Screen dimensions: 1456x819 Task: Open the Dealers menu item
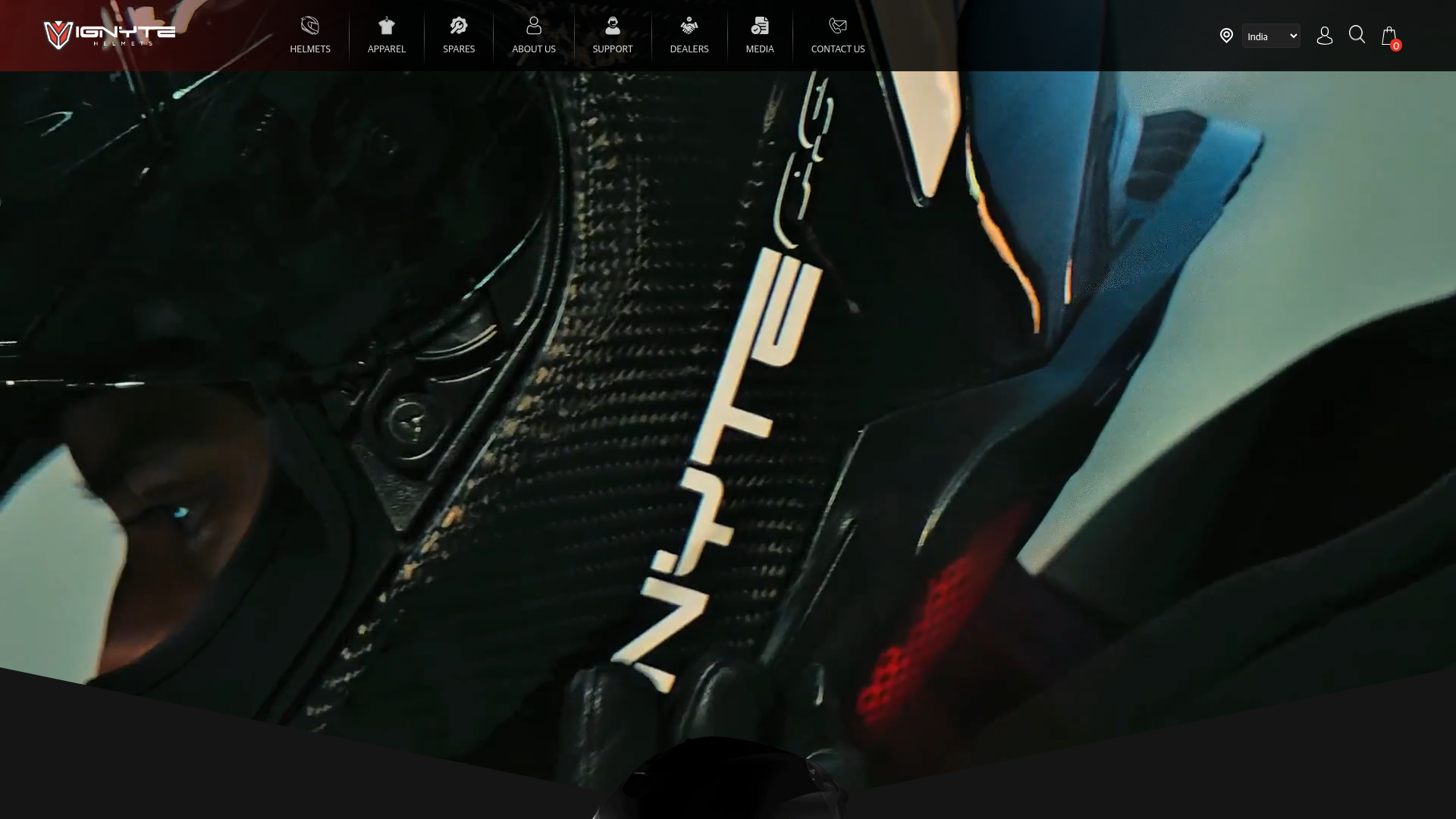(689, 49)
